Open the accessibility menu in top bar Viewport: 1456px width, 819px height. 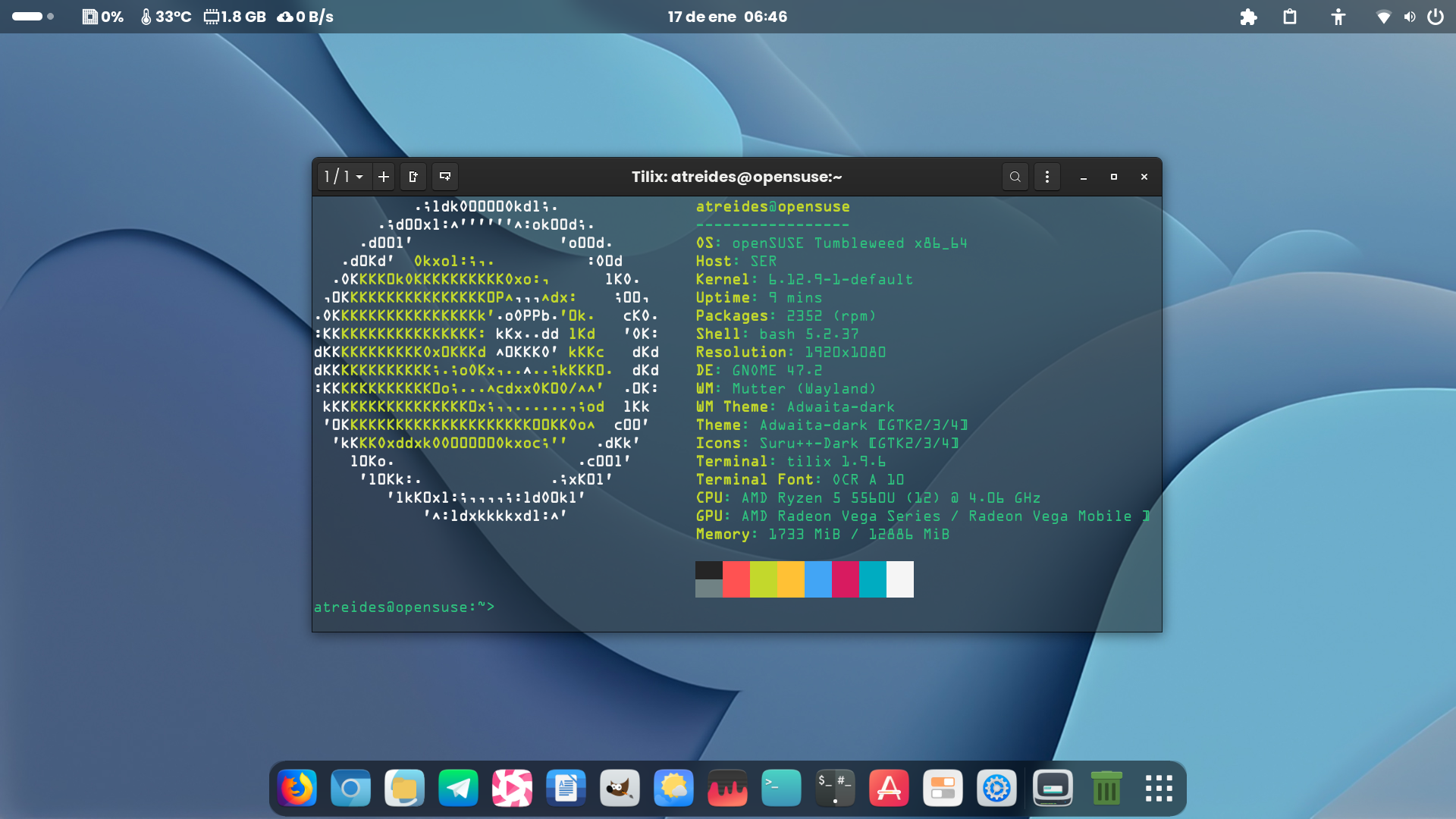click(1338, 17)
